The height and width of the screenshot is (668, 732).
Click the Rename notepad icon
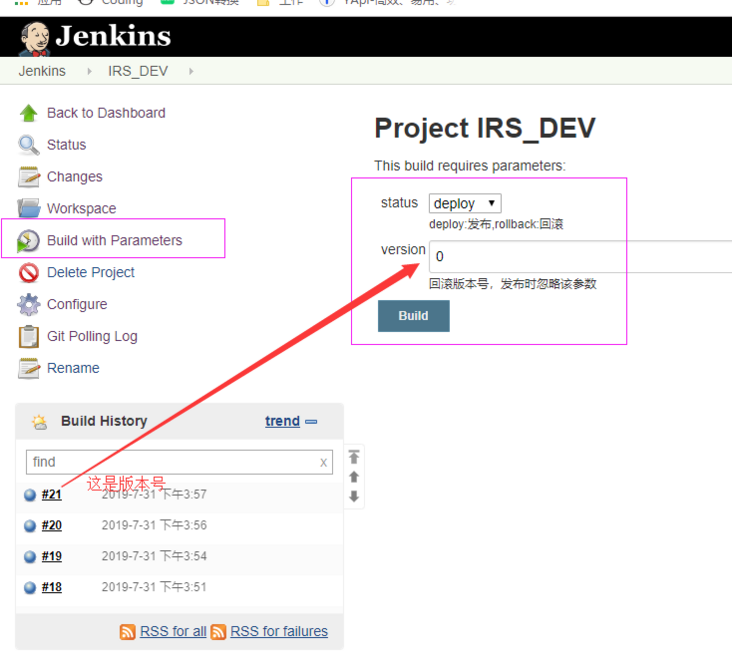pyautogui.click(x=28, y=368)
